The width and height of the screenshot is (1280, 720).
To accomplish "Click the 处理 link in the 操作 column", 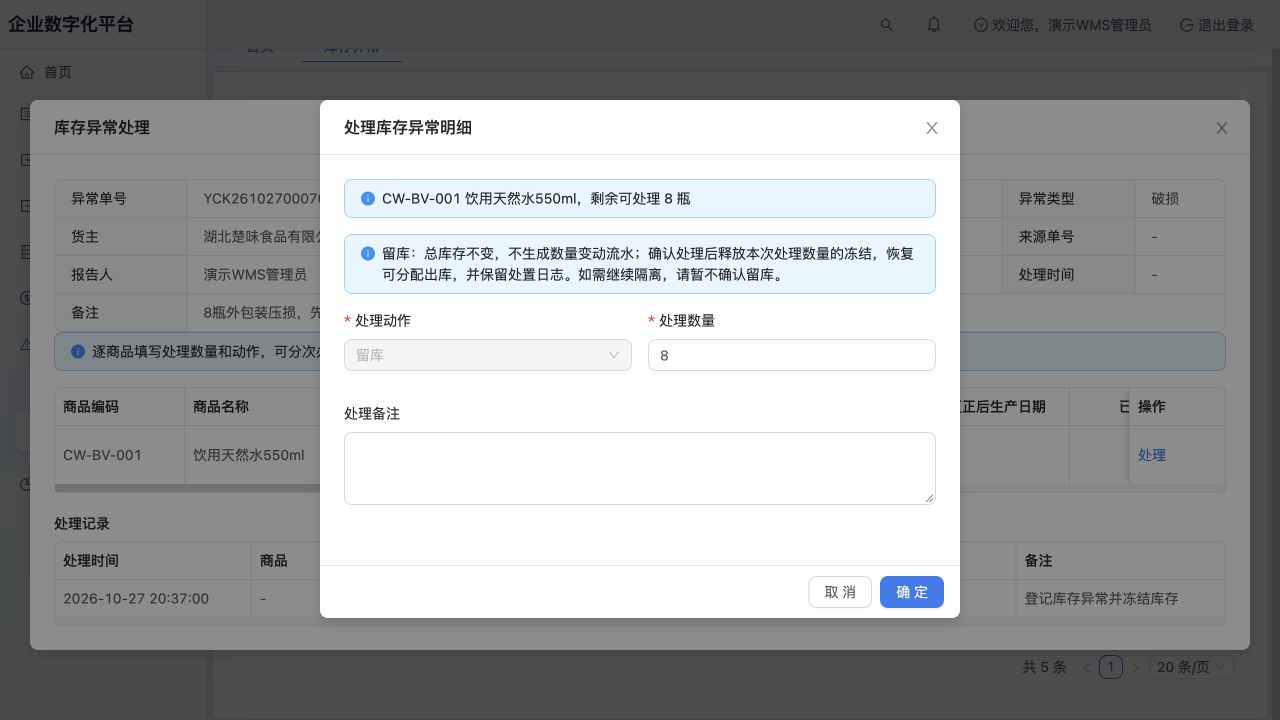I will (x=1152, y=455).
